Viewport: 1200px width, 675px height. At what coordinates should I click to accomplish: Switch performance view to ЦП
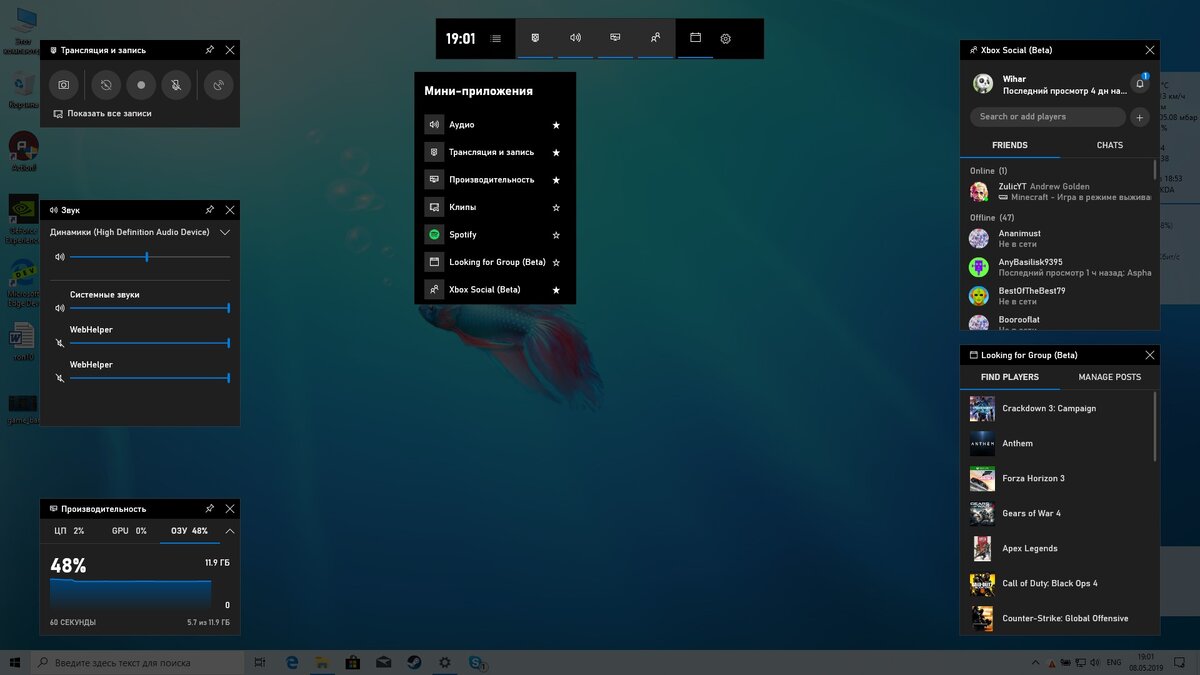69,531
